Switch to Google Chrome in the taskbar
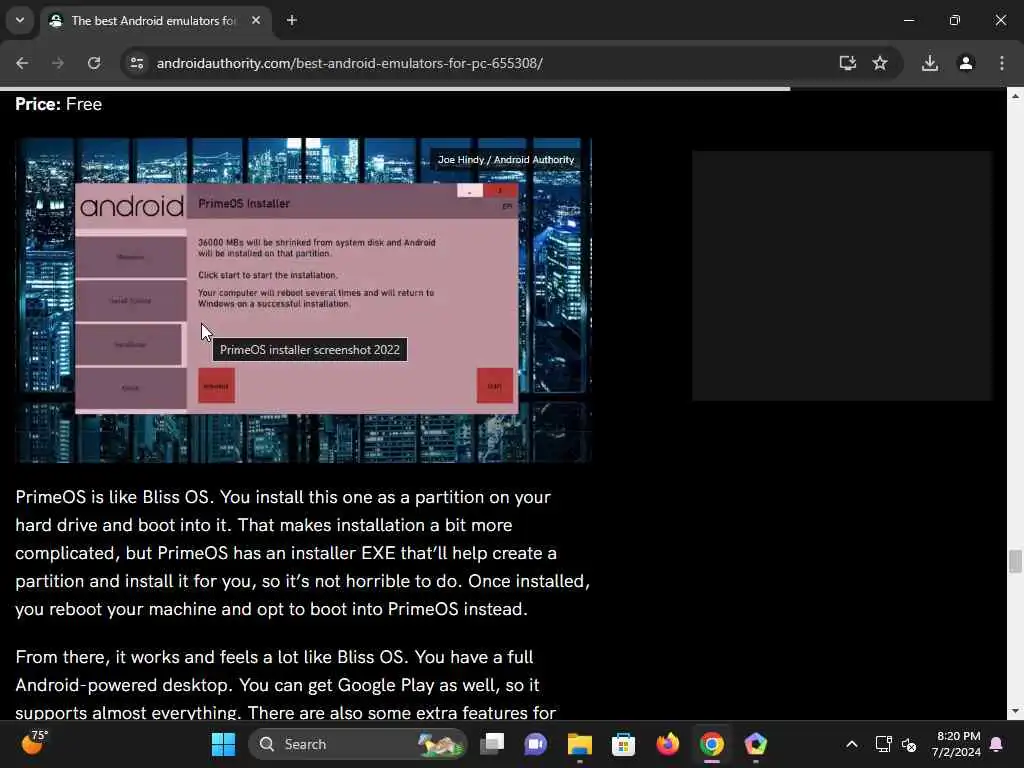This screenshot has width=1024, height=768. tap(711, 744)
